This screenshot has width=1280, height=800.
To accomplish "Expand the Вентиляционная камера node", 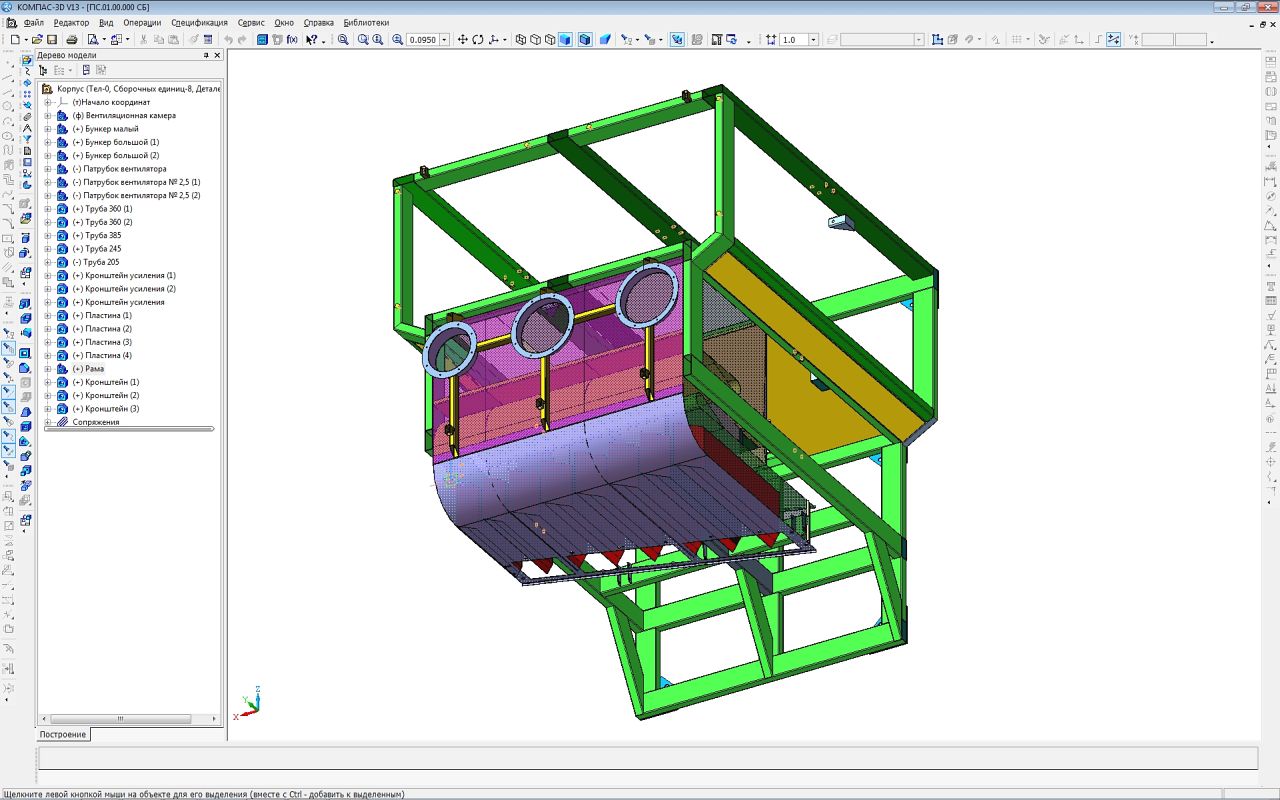I will coord(47,116).
